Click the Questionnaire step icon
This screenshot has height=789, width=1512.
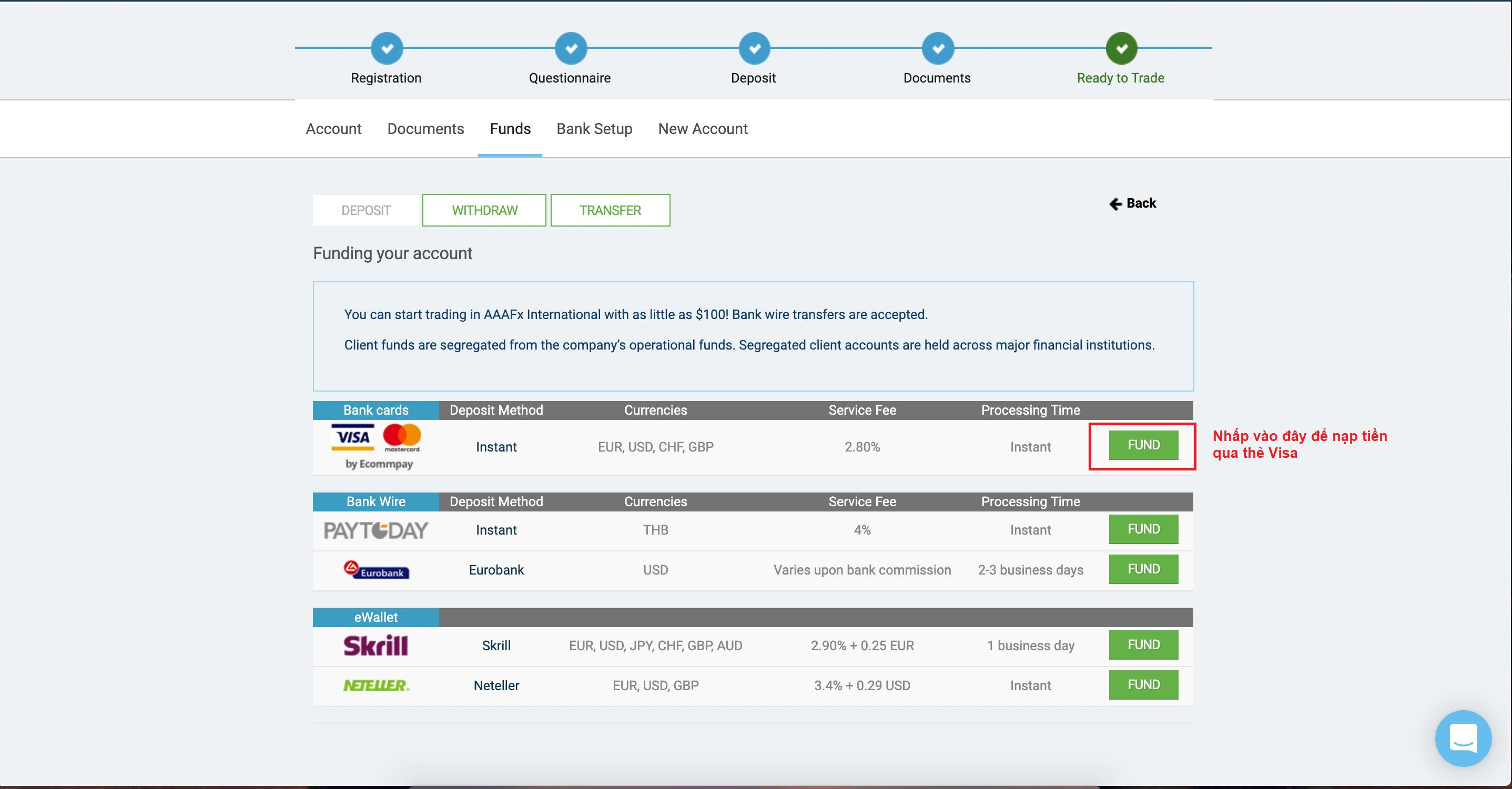pos(571,47)
